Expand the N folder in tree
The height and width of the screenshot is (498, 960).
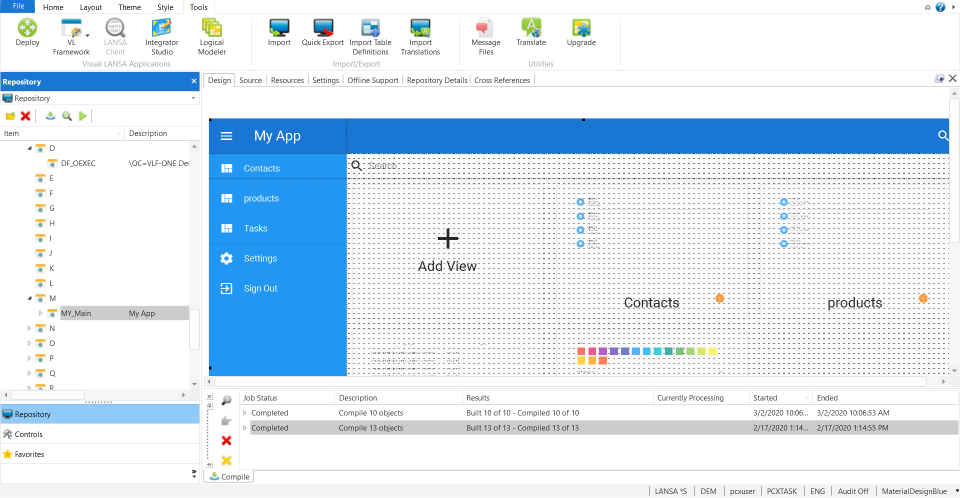pyautogui.click(x=29, y=328)
